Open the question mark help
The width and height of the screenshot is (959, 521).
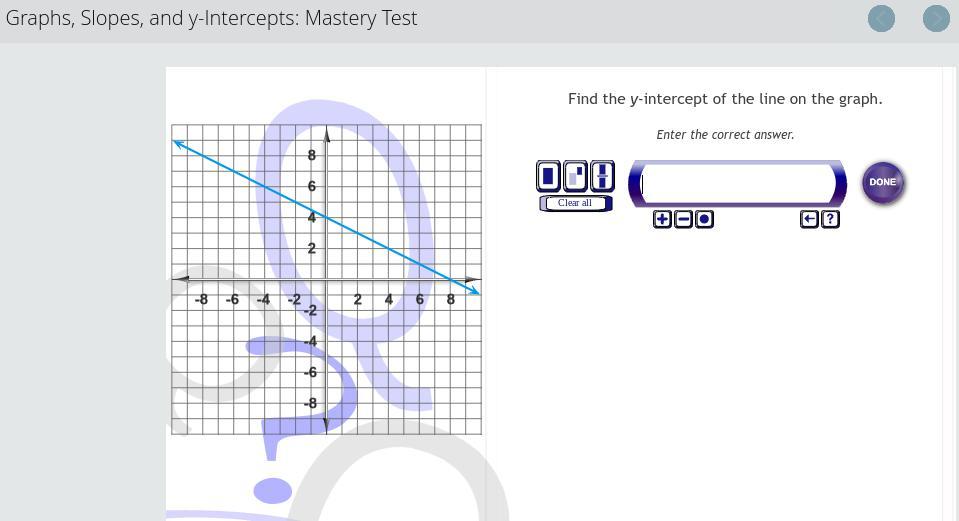click(x=830, y=219)
